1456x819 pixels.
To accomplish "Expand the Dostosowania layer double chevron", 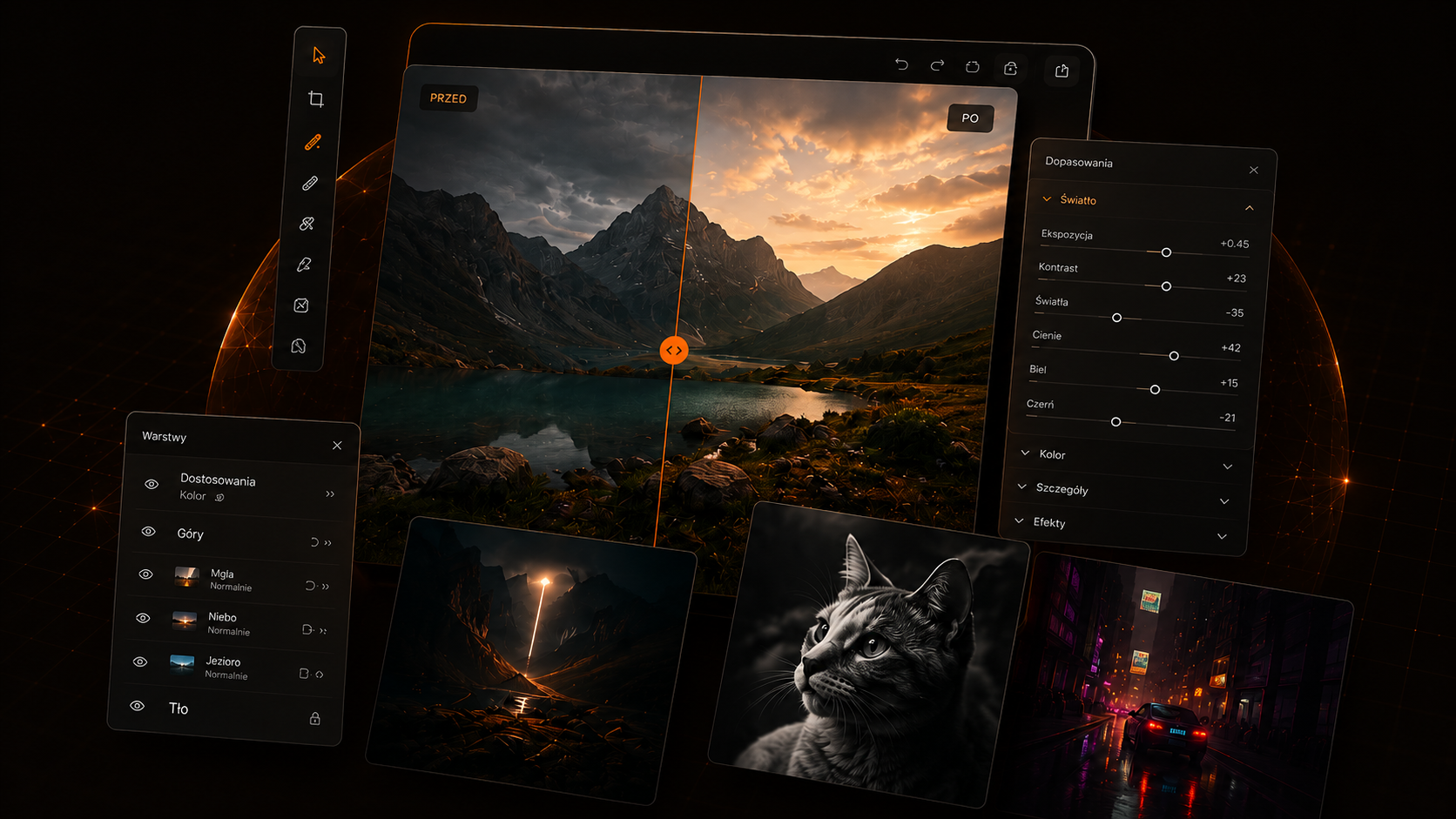I will click(x=330, y=494).
